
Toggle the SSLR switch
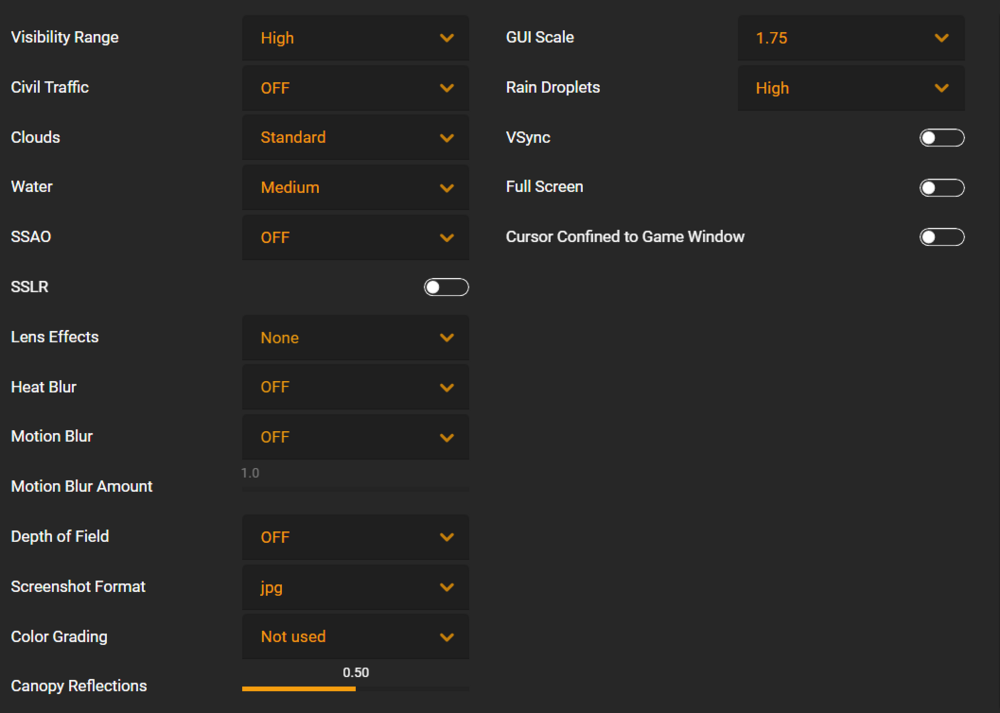pyautogui.click(x=446, y=287)
